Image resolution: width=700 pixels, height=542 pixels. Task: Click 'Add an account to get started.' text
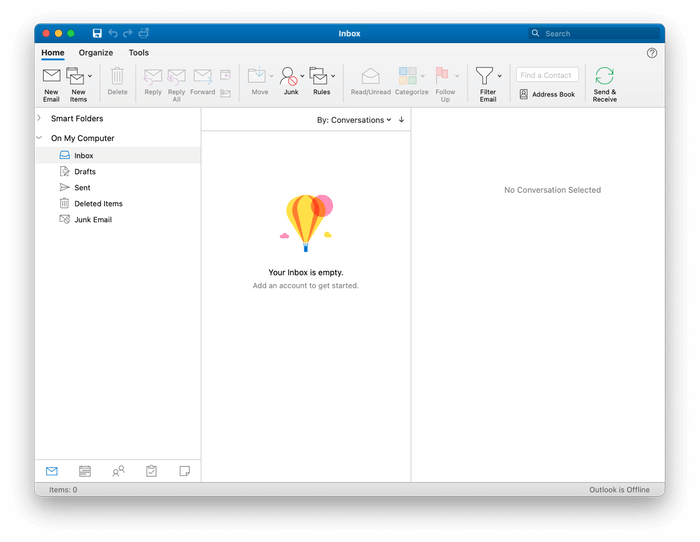point(306,285)
